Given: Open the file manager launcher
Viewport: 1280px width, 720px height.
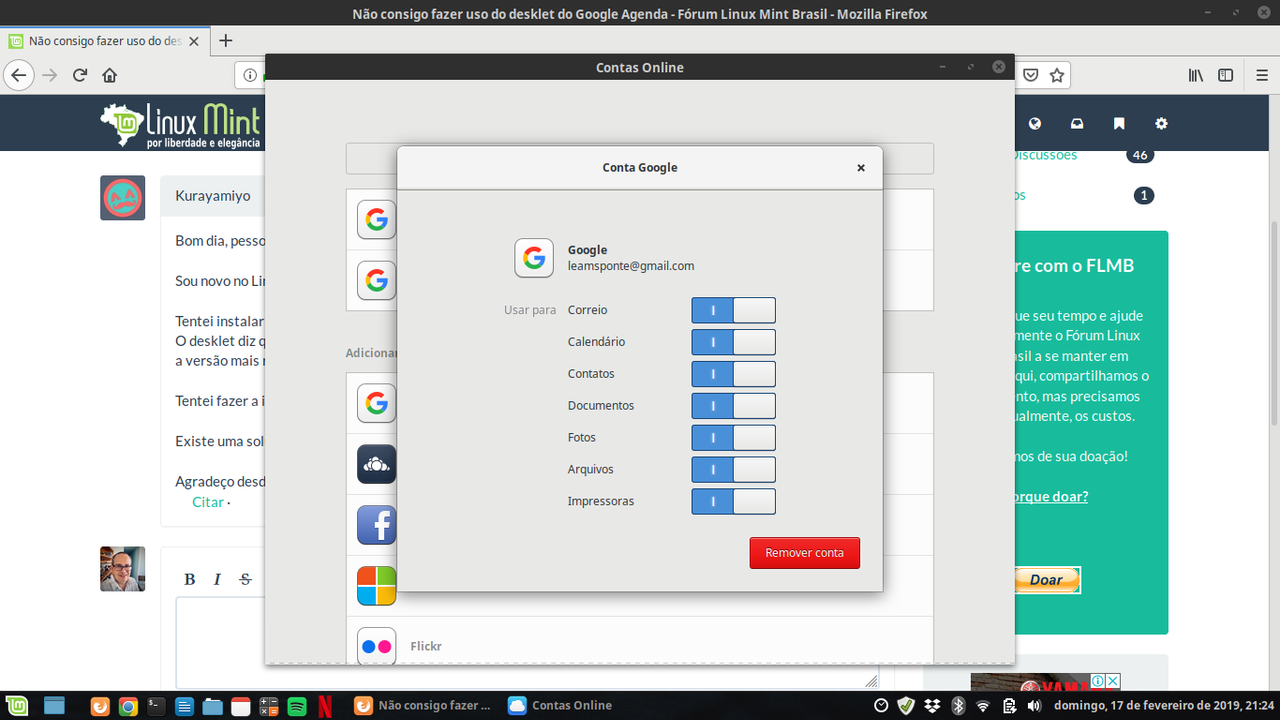Looking at the screenshot, I should coord(212,705).
